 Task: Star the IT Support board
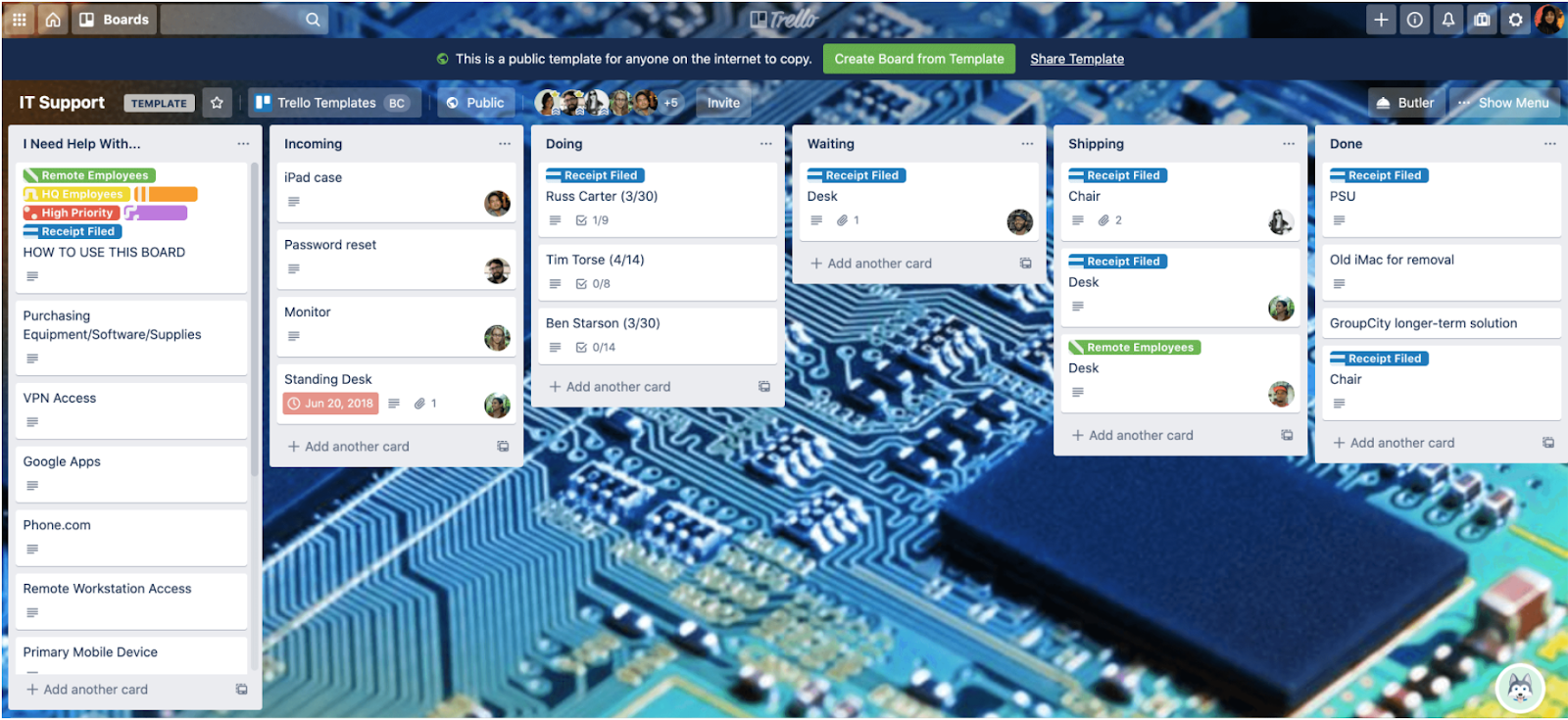point(217,103)
